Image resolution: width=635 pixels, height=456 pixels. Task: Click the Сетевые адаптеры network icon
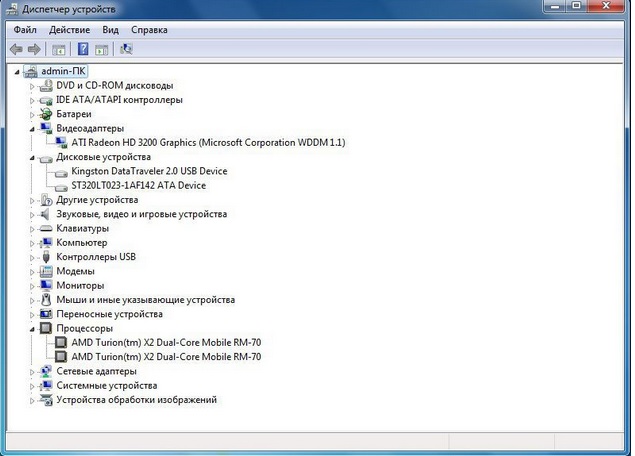point(46,371)
